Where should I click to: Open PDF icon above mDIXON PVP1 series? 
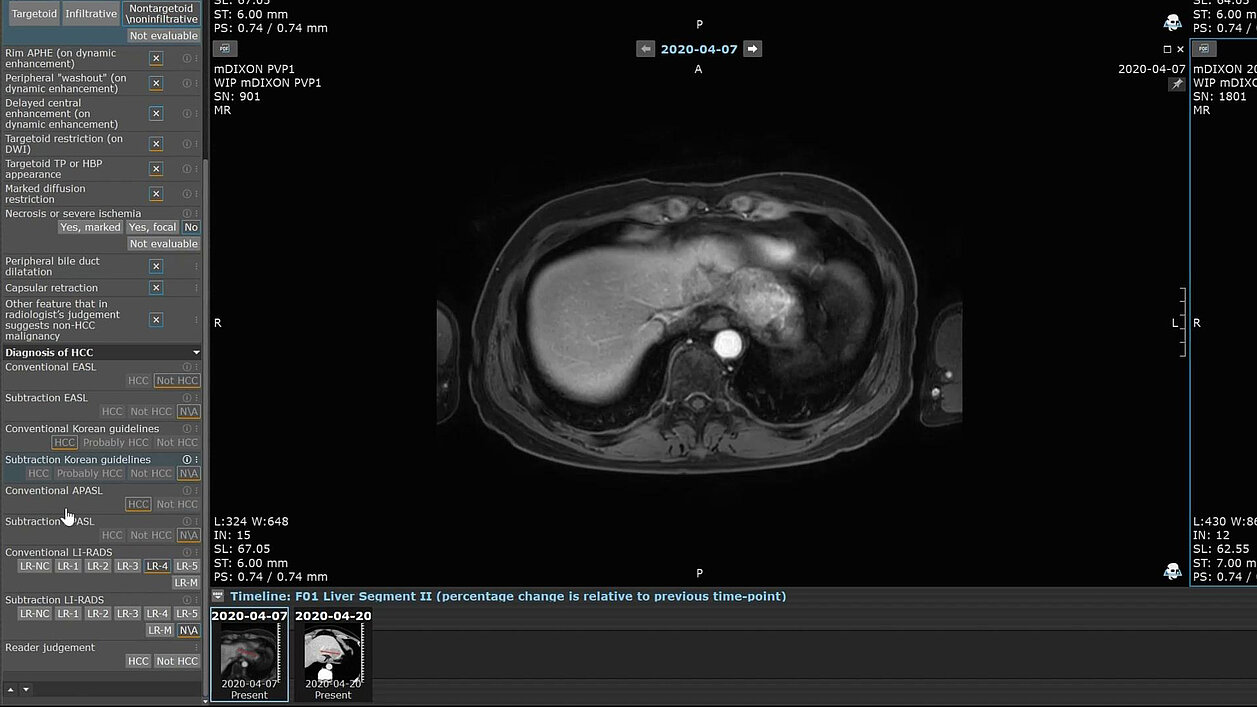224,49
